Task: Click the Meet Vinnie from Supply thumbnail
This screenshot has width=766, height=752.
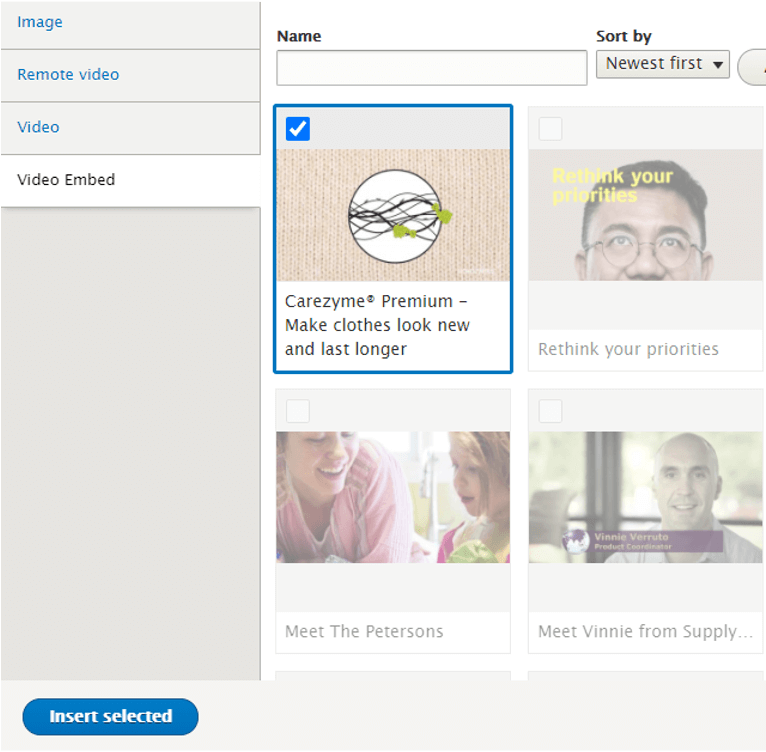Action: [645, 497]
